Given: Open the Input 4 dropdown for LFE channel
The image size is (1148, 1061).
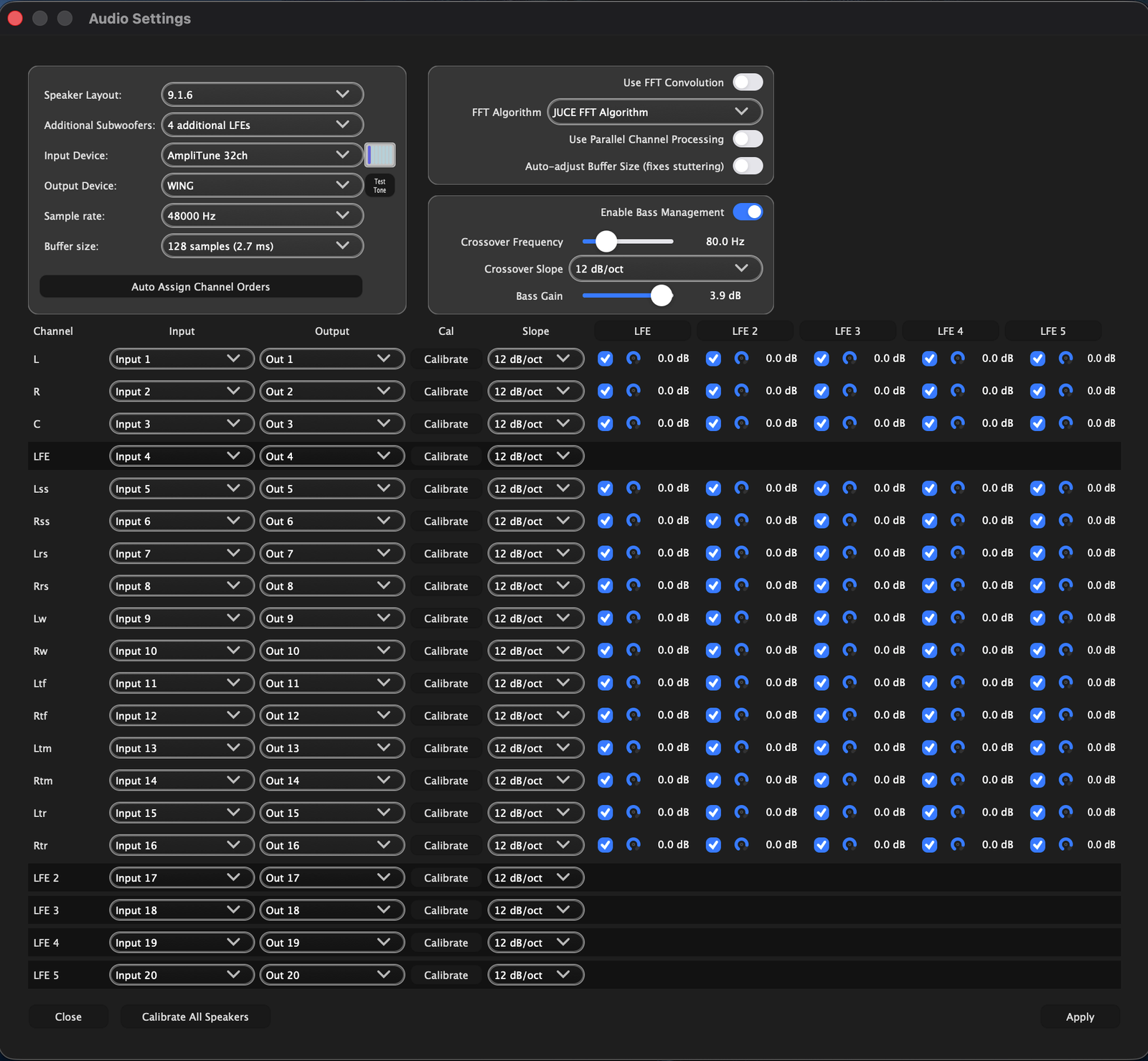Looking at the screenshot, I should 181,456.
